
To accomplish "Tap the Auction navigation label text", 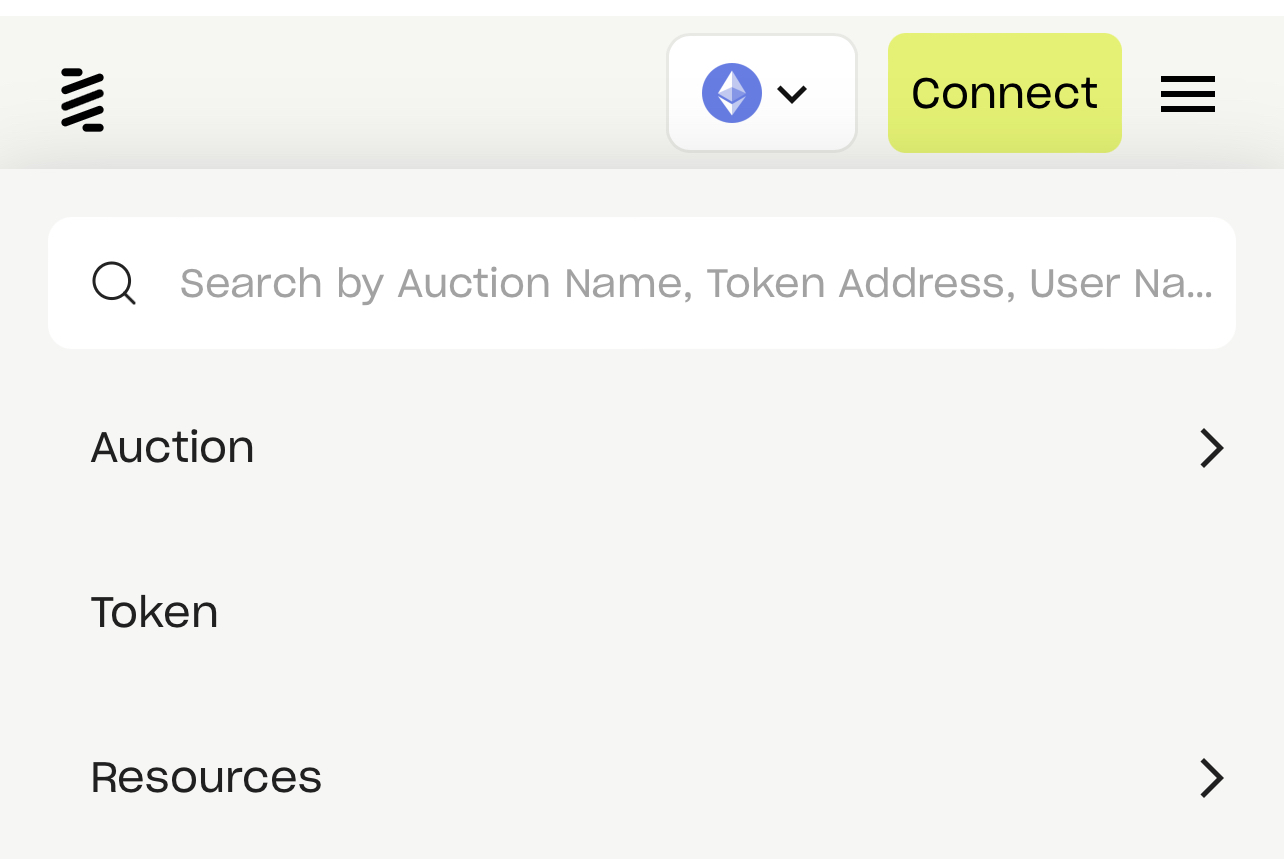I will pos(172,447).
